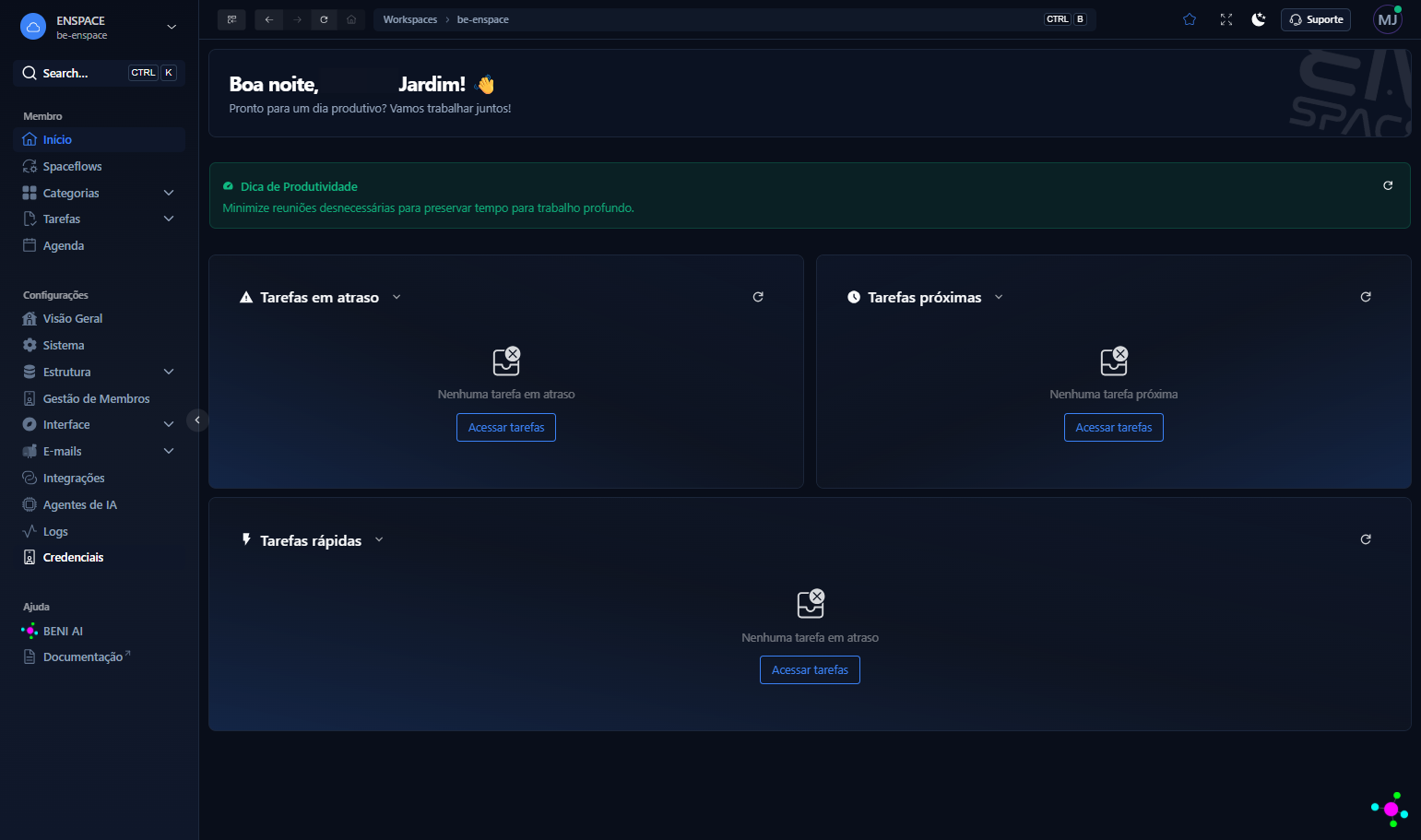Expand the E-mails menu
Image resolution: width=1421 pixels, height=840 pixels.
pyautogui.click(x=169, y=451)
